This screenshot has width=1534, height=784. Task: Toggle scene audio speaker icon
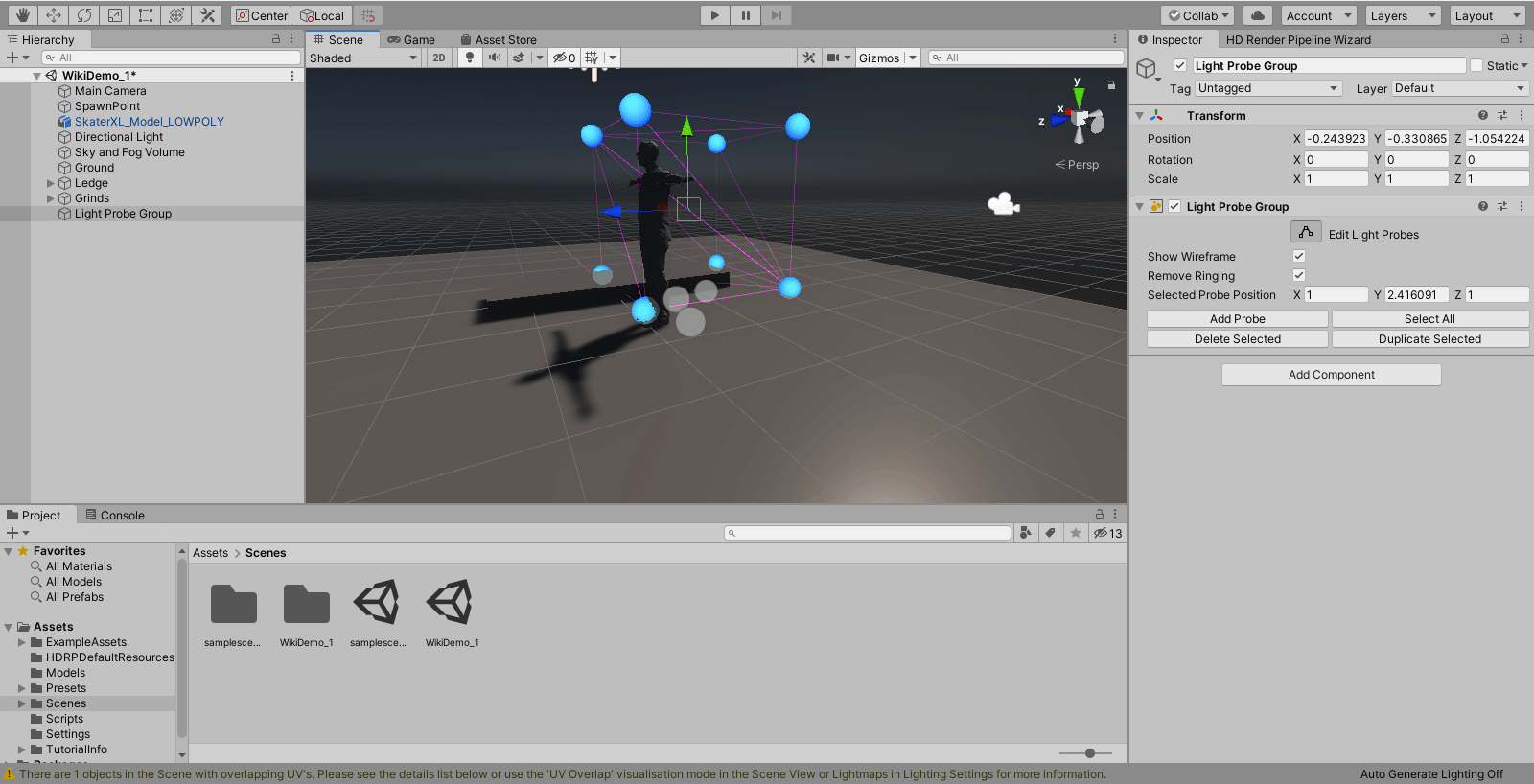point(494,58)
